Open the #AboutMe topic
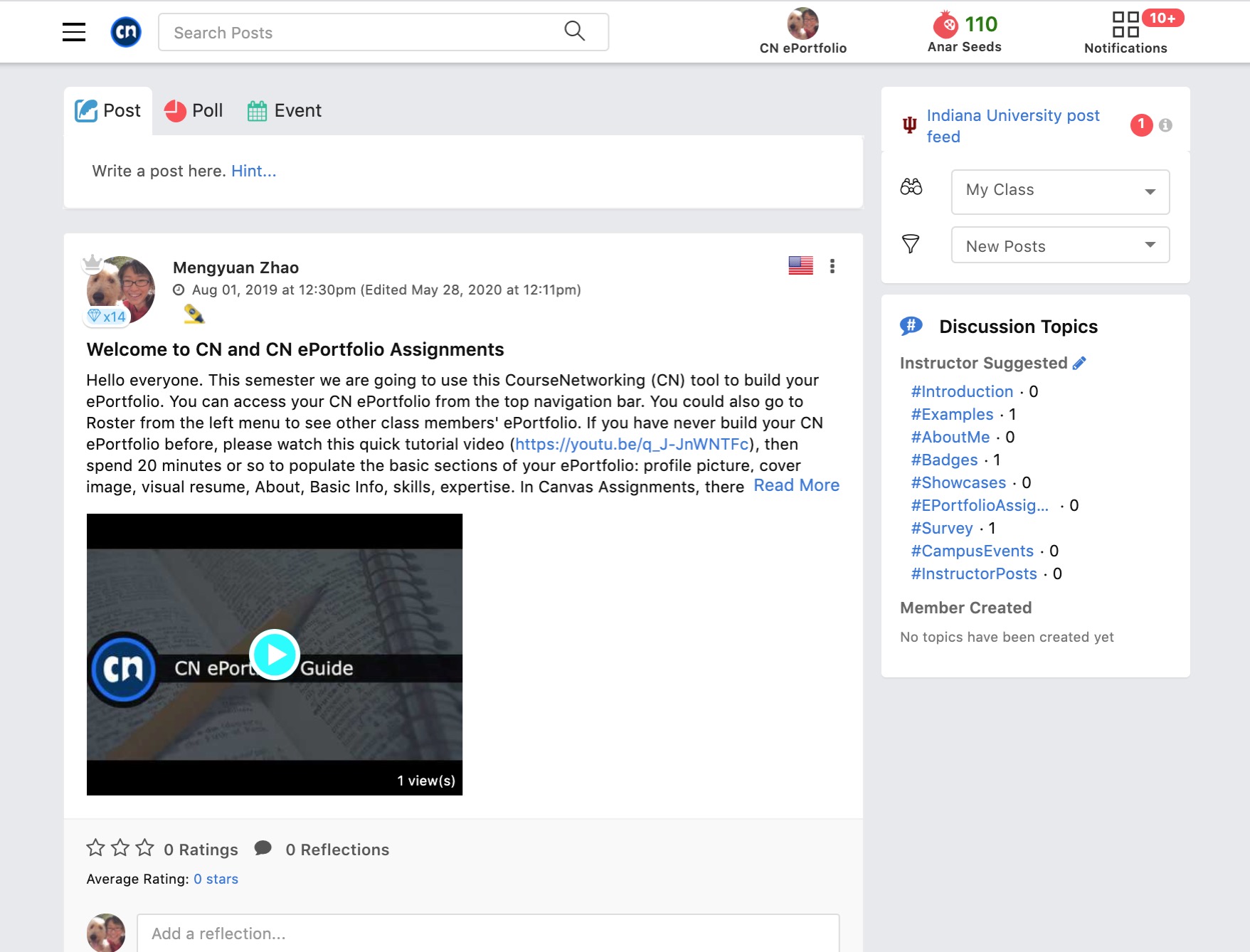The width and height of the screenshot is (1250, 952). (950, 437)
